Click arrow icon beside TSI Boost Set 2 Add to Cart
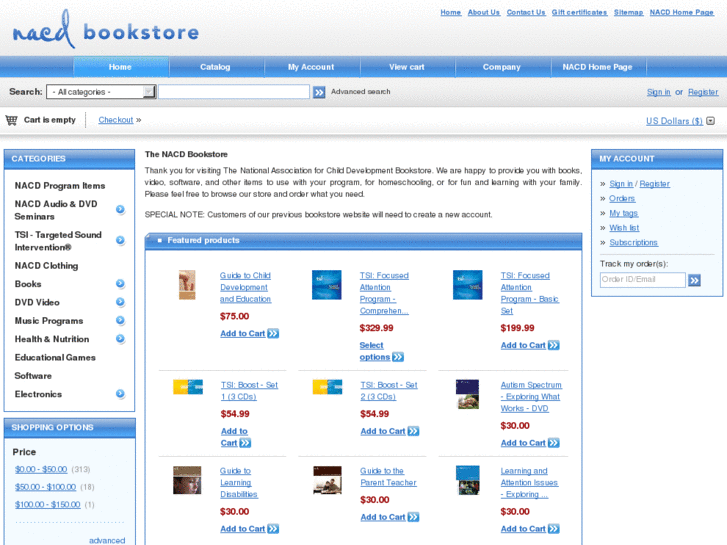This screenshot has height=545, width=727. tap(413, 431)
